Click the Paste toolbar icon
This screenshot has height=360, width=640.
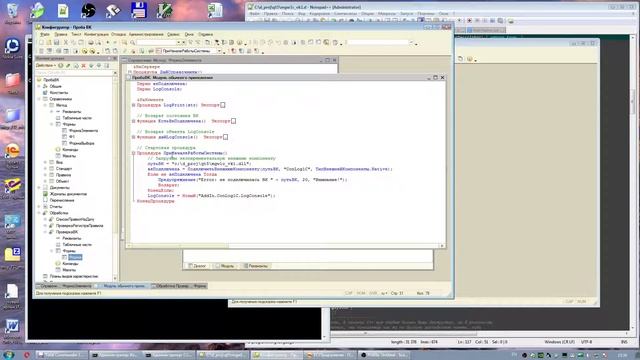pyautogui.click(x=81, y=42)
